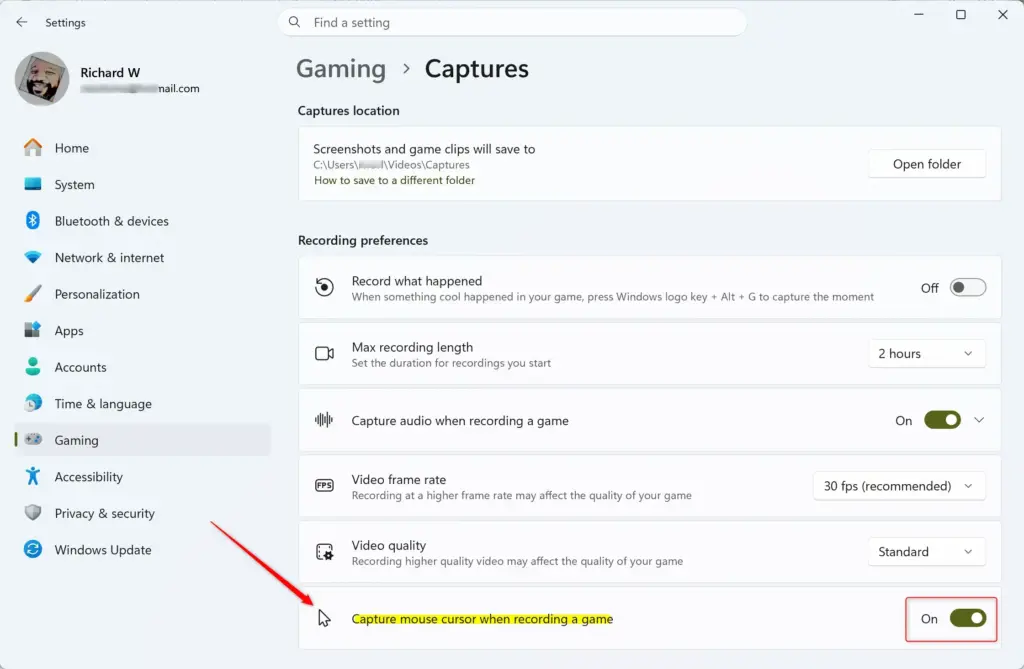Click the Bluetooth icon in sidebar
Screen dimensions: 1024x669
pos(33,221)
